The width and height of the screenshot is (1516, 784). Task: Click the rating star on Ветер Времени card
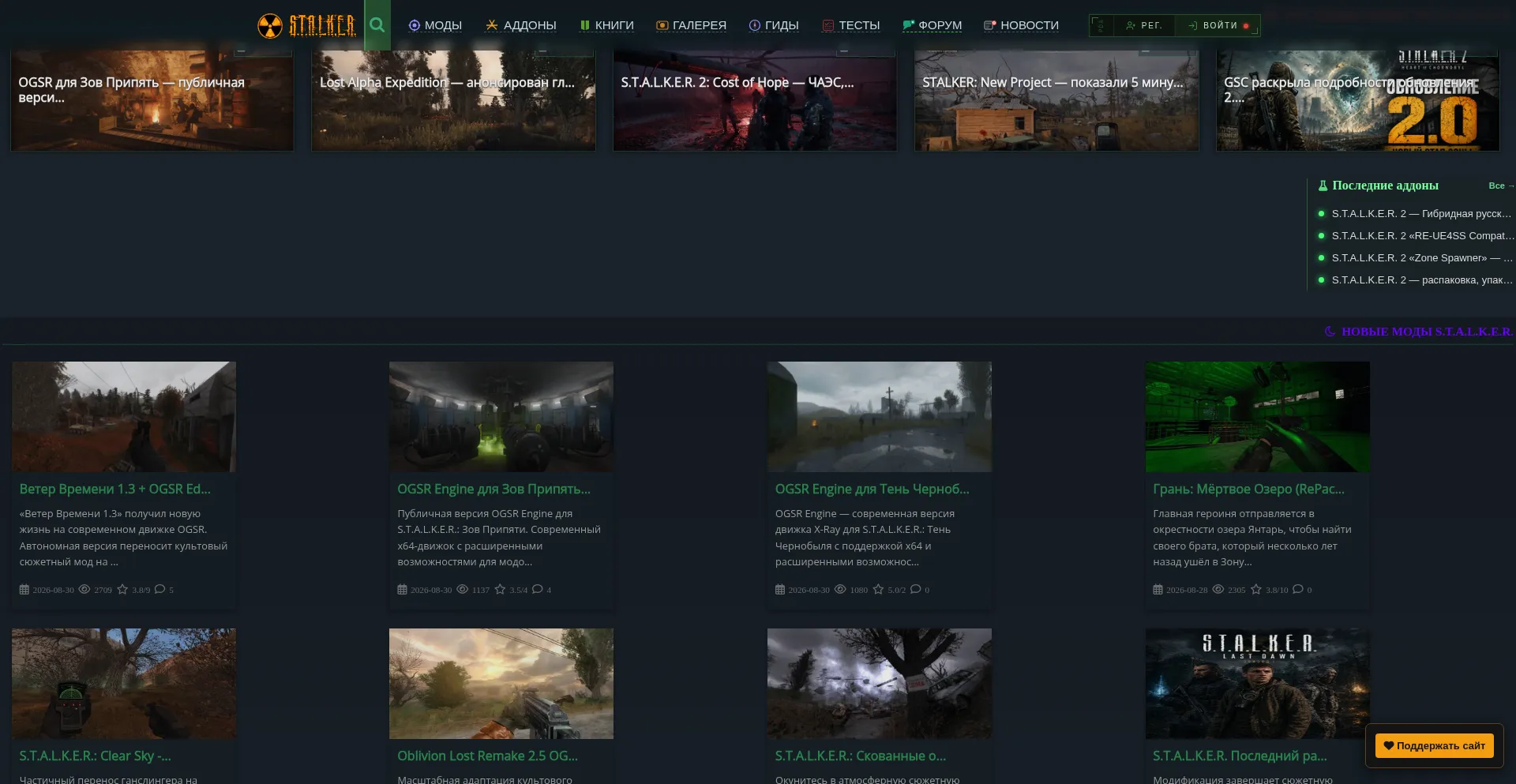pos(122,589)
